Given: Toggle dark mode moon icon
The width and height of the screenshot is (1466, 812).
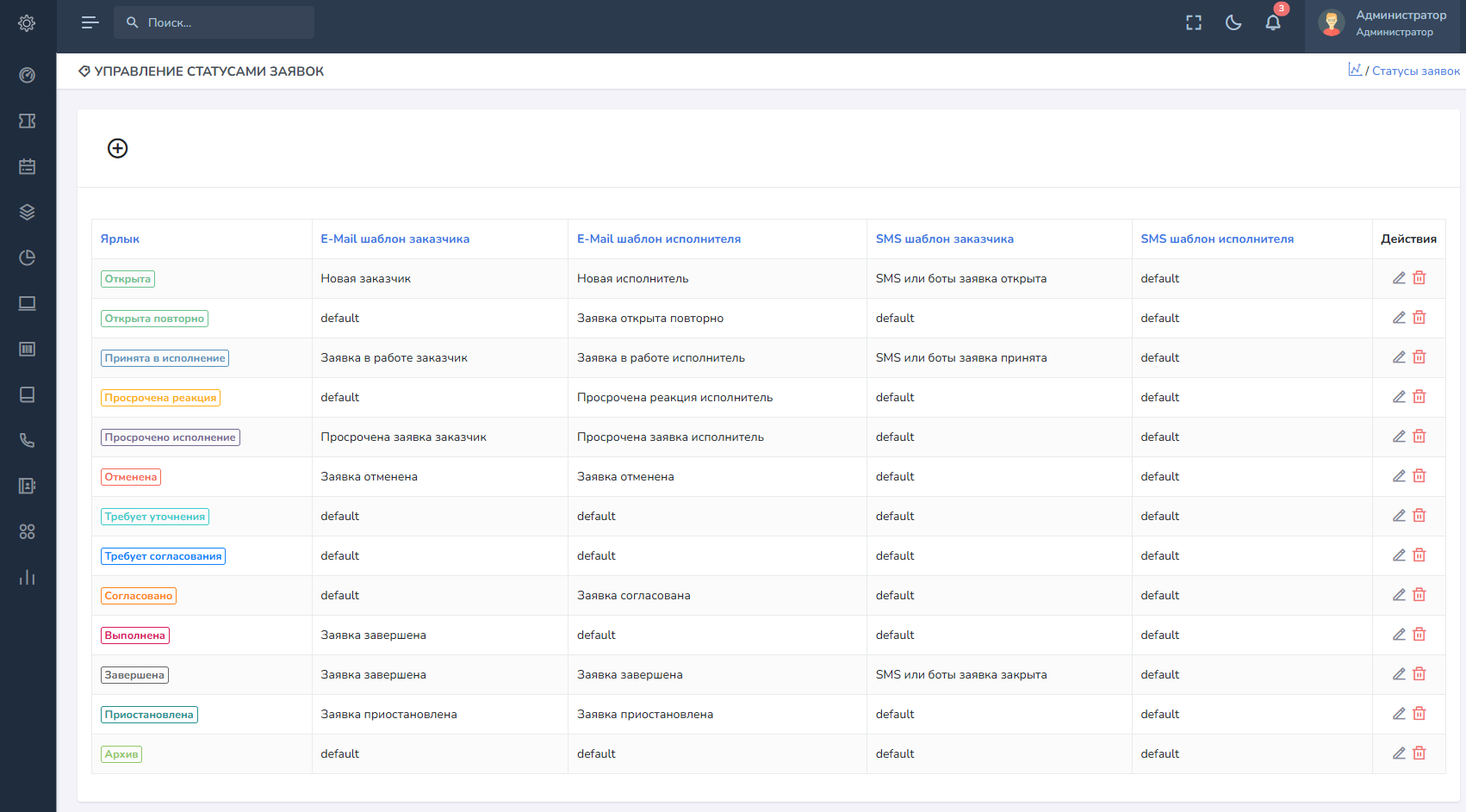Looking at the screenshot, I should [x=1233, y=23].
